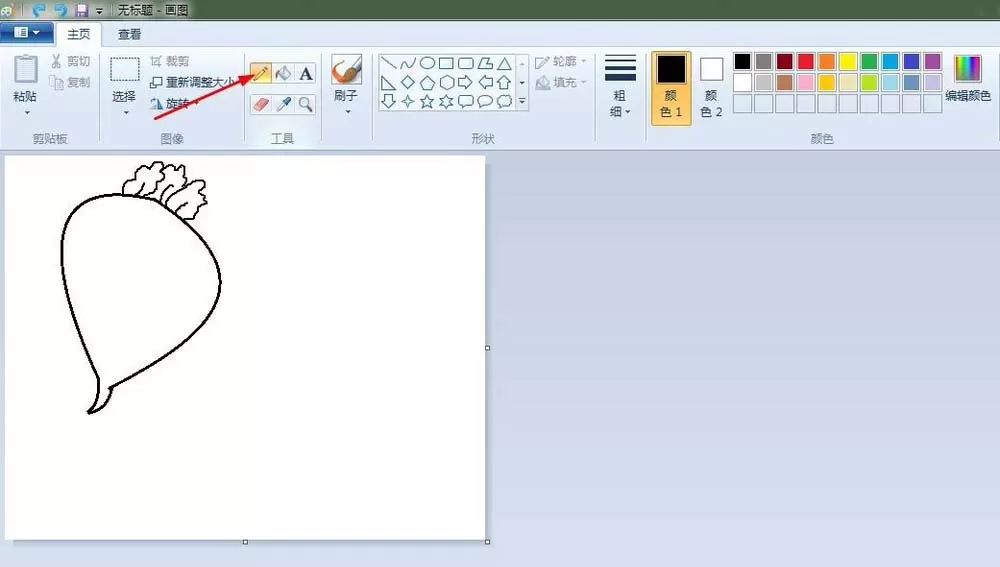Open the blue Paint file menu button
The image size is (1000, 567).
(x=26, y=33)
